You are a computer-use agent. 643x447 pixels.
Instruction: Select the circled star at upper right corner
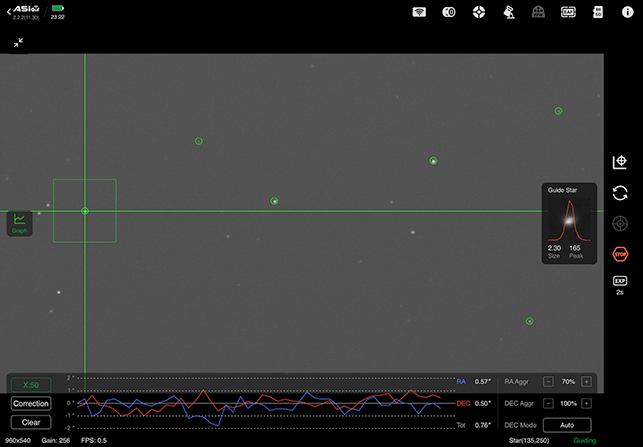[558, 111]
